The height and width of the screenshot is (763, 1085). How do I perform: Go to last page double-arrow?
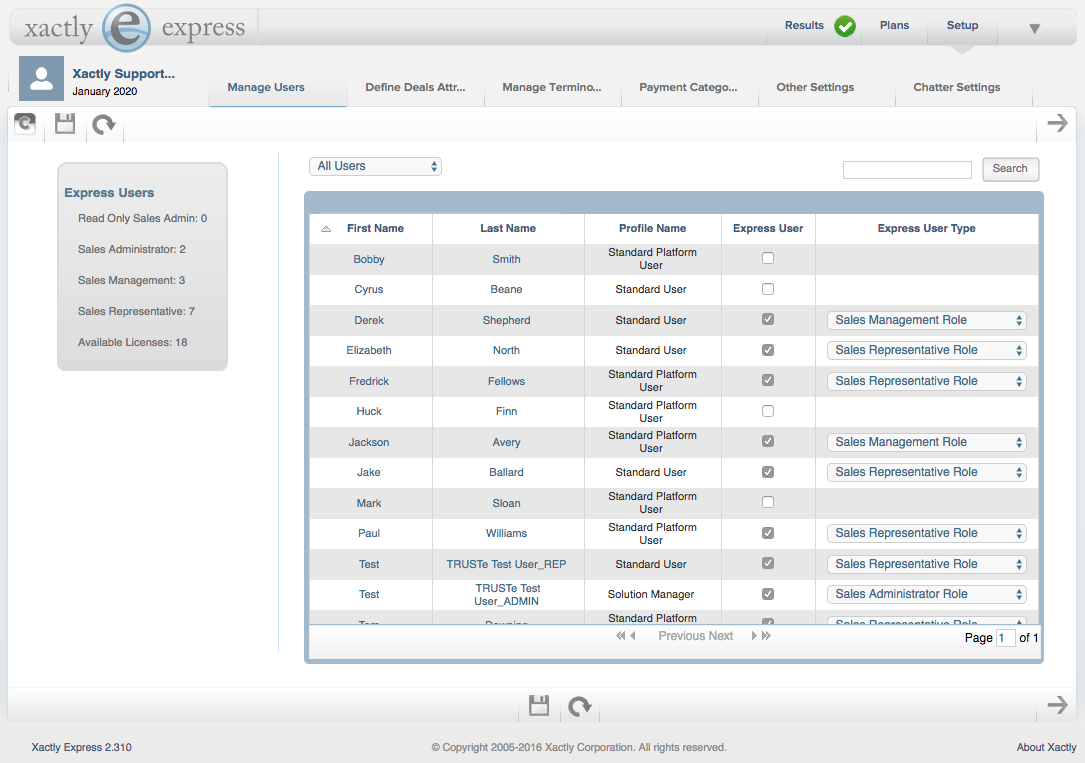766,636
